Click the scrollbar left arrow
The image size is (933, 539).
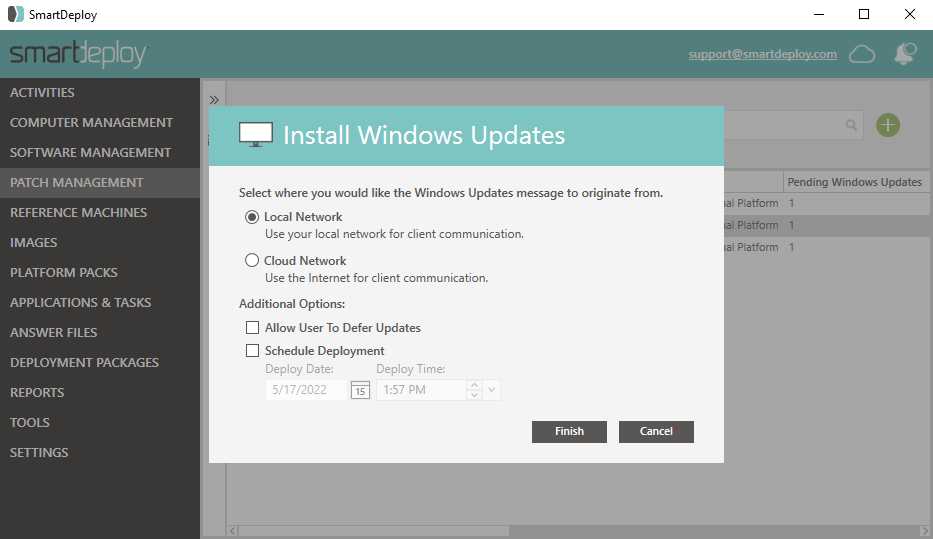click(233, 531)
